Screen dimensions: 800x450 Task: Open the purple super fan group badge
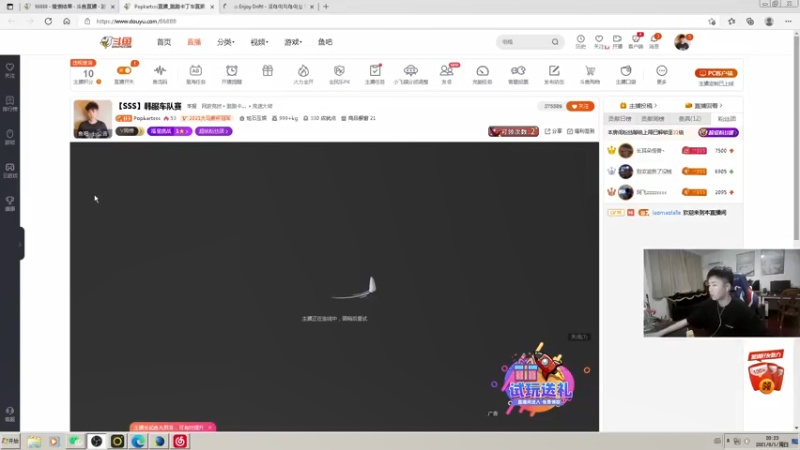pyautogui.click(x=213, y=131)
